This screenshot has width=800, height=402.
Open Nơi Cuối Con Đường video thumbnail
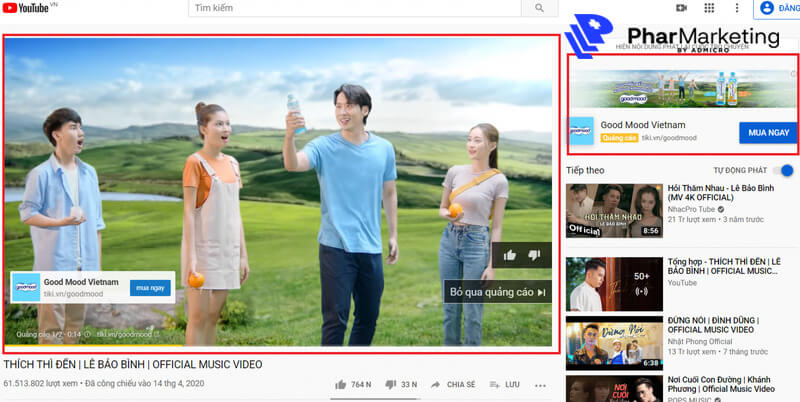614,389
